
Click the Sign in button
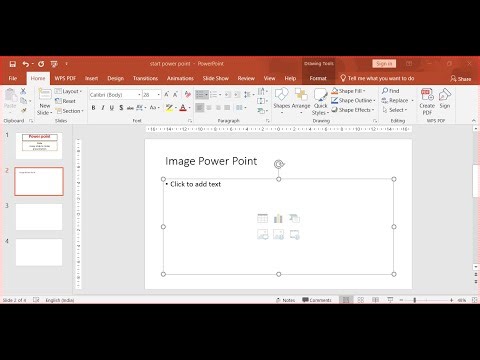[x=384, y=63]
